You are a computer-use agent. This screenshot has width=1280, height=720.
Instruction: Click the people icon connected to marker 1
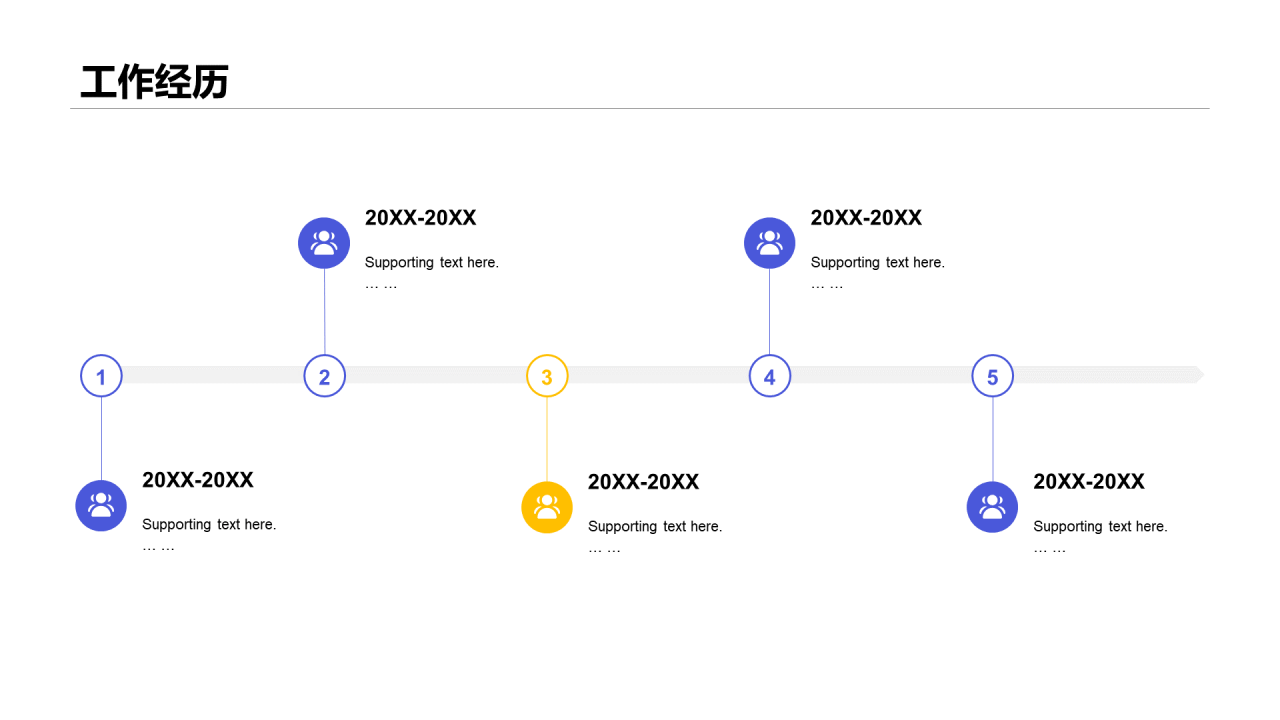pos(101,505)
